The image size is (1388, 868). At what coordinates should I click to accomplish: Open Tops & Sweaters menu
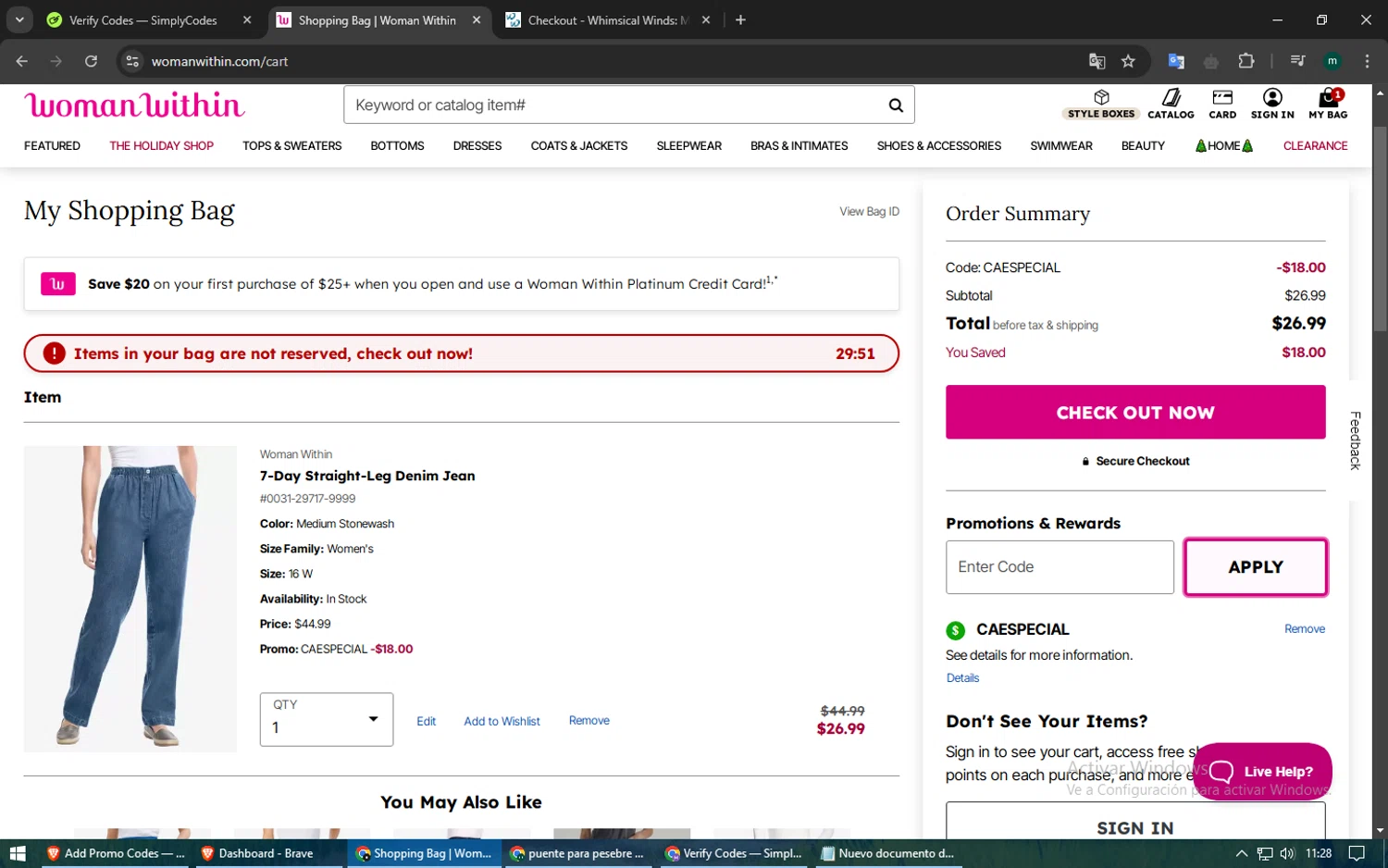[x=291, y=146]
